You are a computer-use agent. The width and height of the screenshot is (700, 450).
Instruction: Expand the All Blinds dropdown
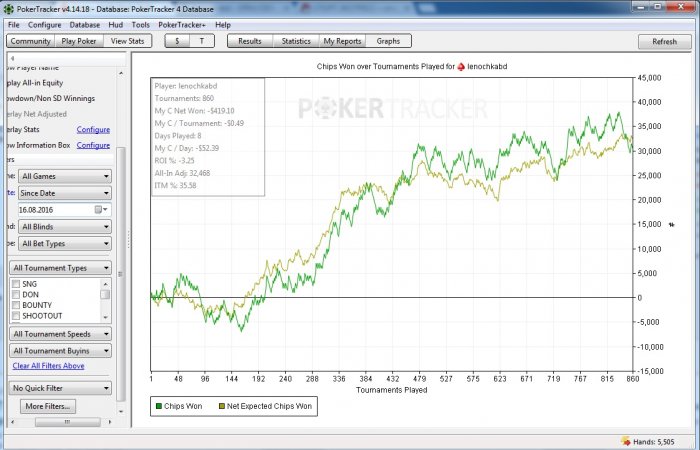[65, 227]
